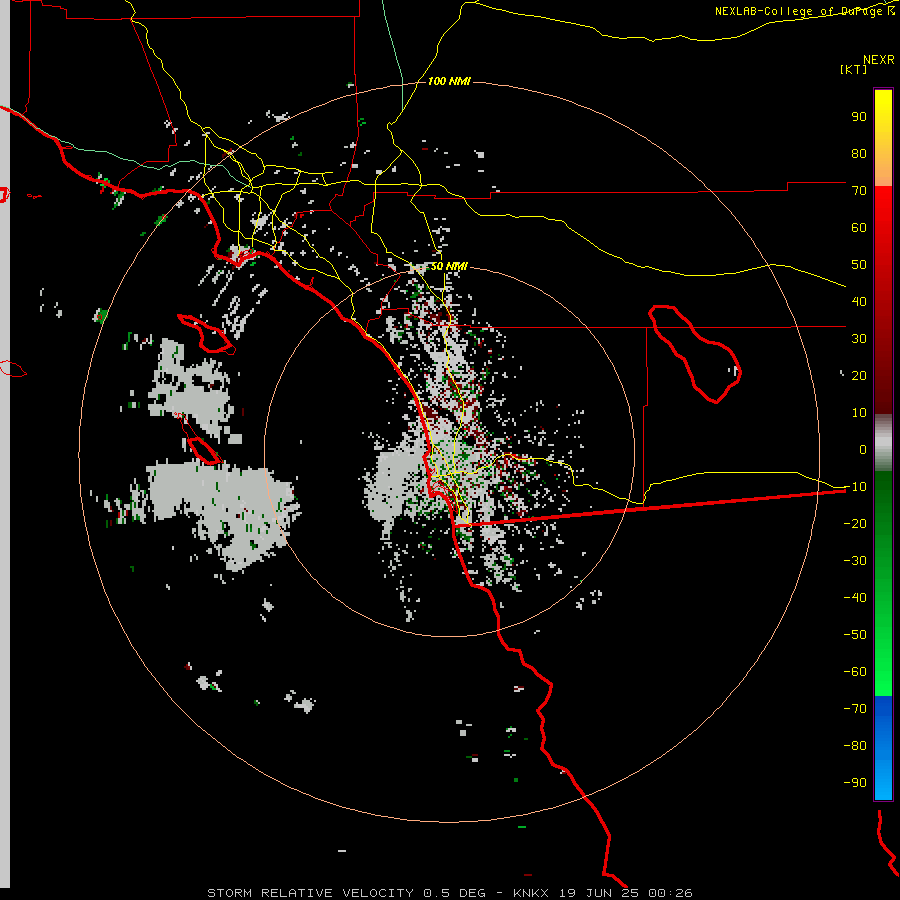Click the 00:26 timestamp
The image size is (900, 900).
click(x=670, y=893)
